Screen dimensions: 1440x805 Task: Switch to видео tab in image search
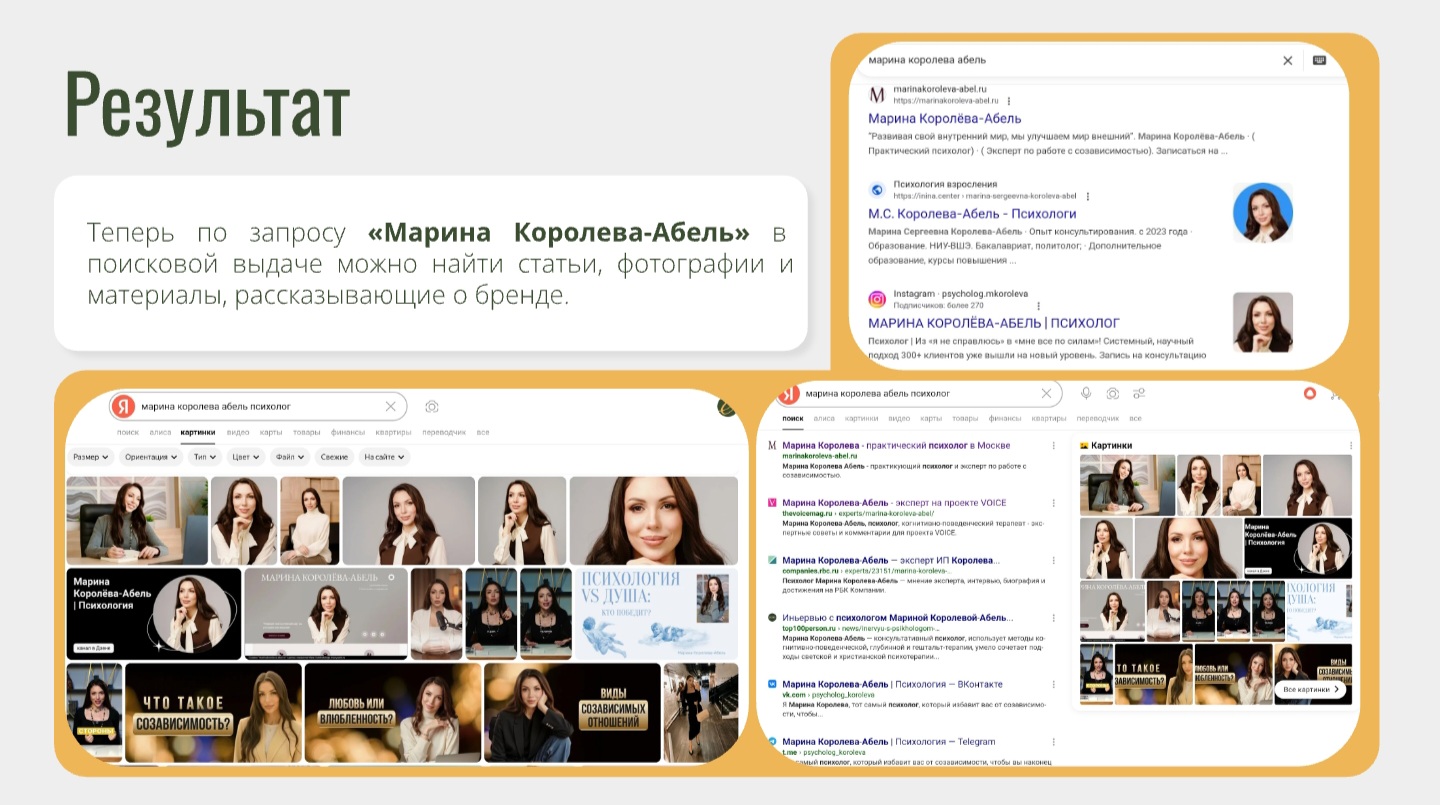[x=238, y=432]
